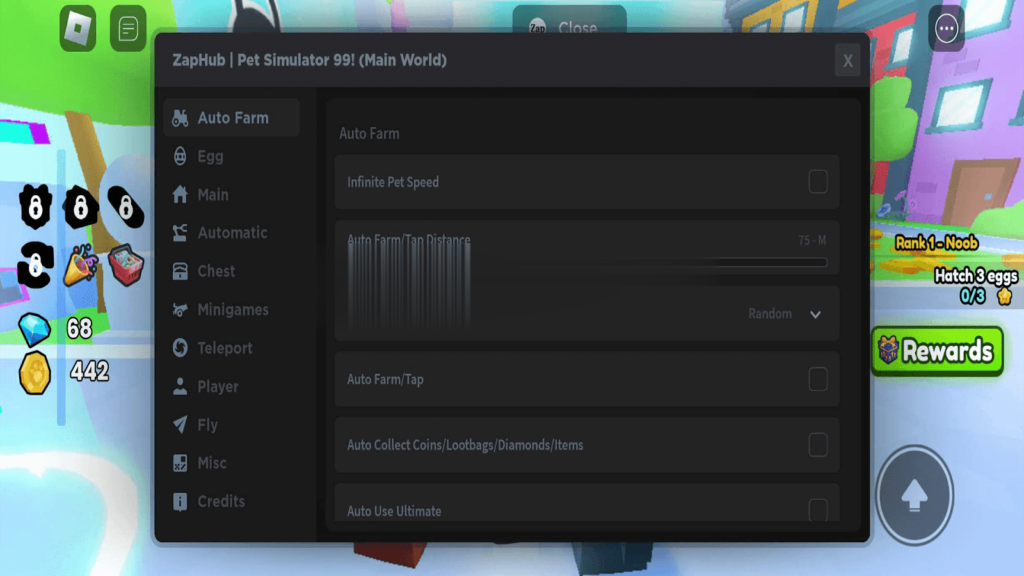Enable the Infinite Pet Speed checkbox
This screenshot has width=1024, height=576.
click(x=817, y=182)
